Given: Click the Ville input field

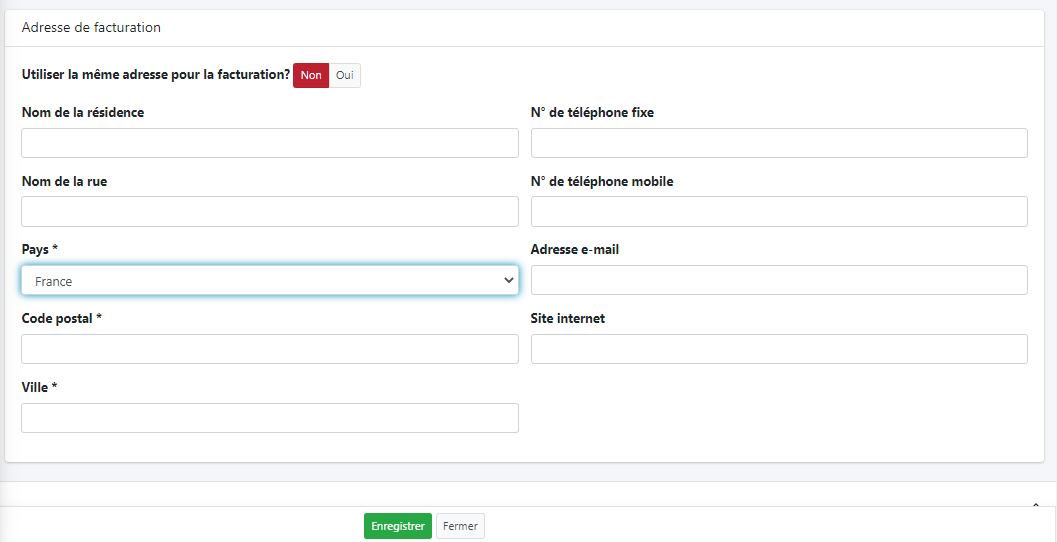Looking at the screenshot, I should point(269,418).
